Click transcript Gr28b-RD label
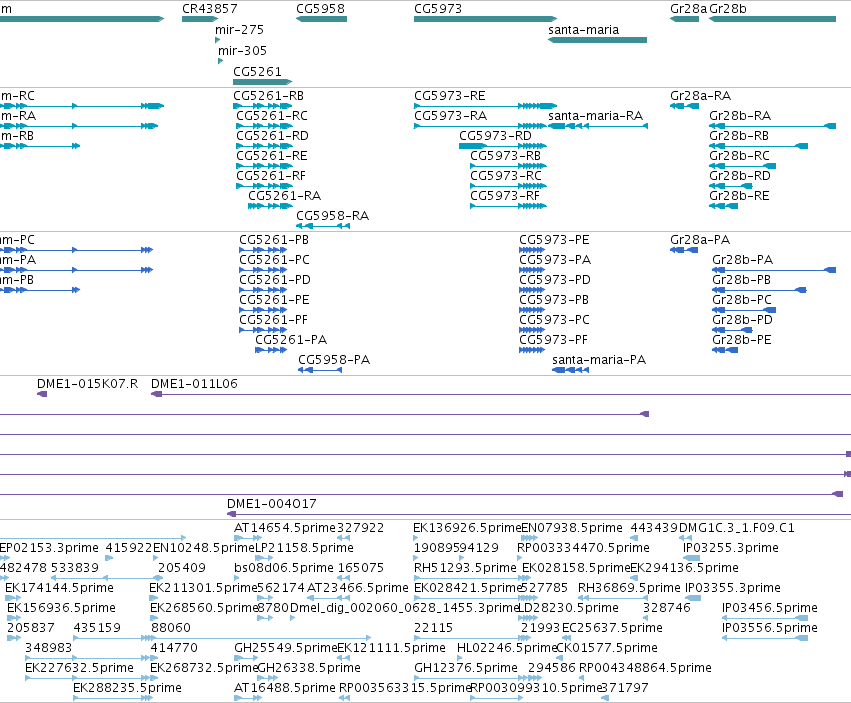The width and height of the screenshot is (851, 703). pos(740,176)
